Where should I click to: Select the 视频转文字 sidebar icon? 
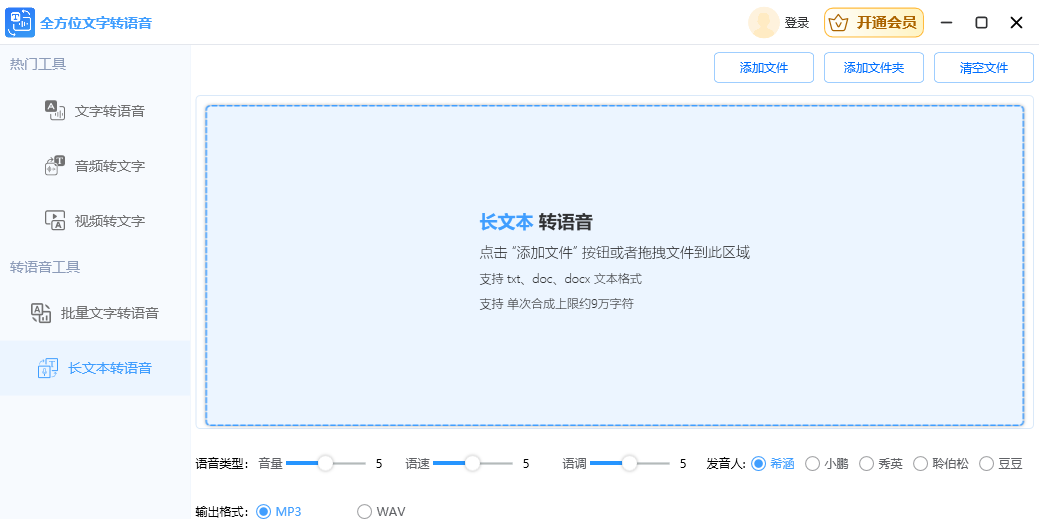54,220
